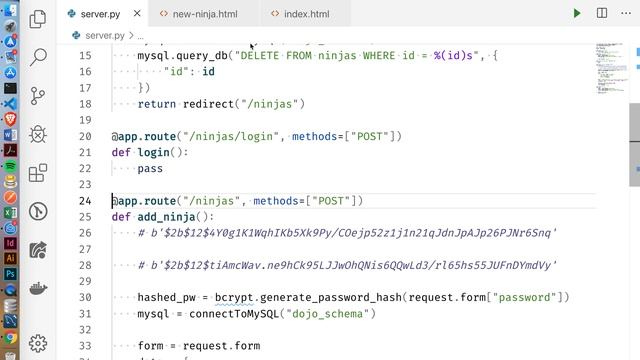This screenshot has width=640, height=360.
Task: Click the def add_ninja() line
Action: pyautogui.click(x=162, y=217)
